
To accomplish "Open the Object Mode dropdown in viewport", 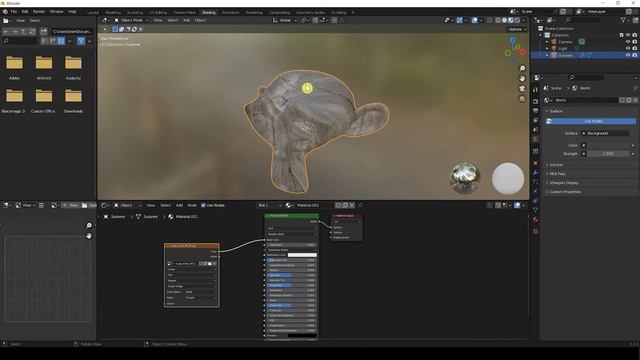I will point(131,20).
